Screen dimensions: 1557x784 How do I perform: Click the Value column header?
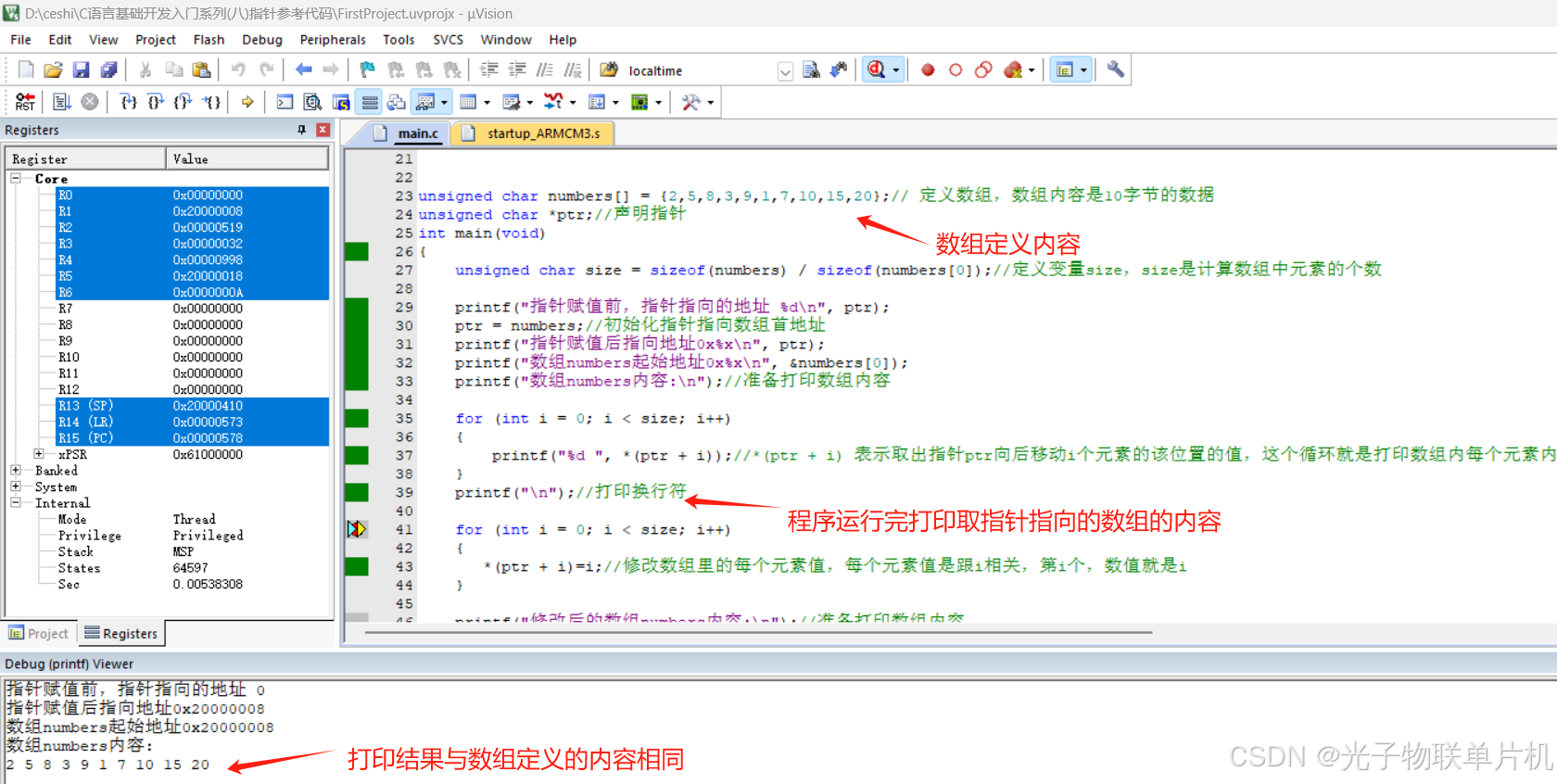coord(247,158)
